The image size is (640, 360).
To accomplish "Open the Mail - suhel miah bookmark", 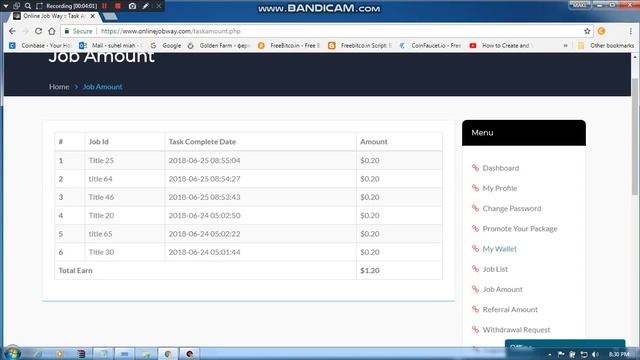I will (110, 45).
